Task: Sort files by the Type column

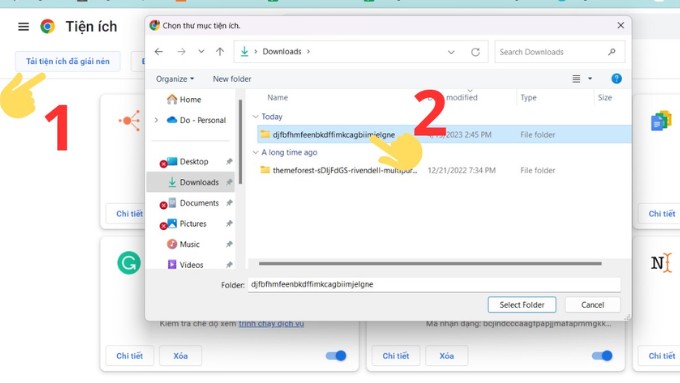Action: [x=529, y=98]
